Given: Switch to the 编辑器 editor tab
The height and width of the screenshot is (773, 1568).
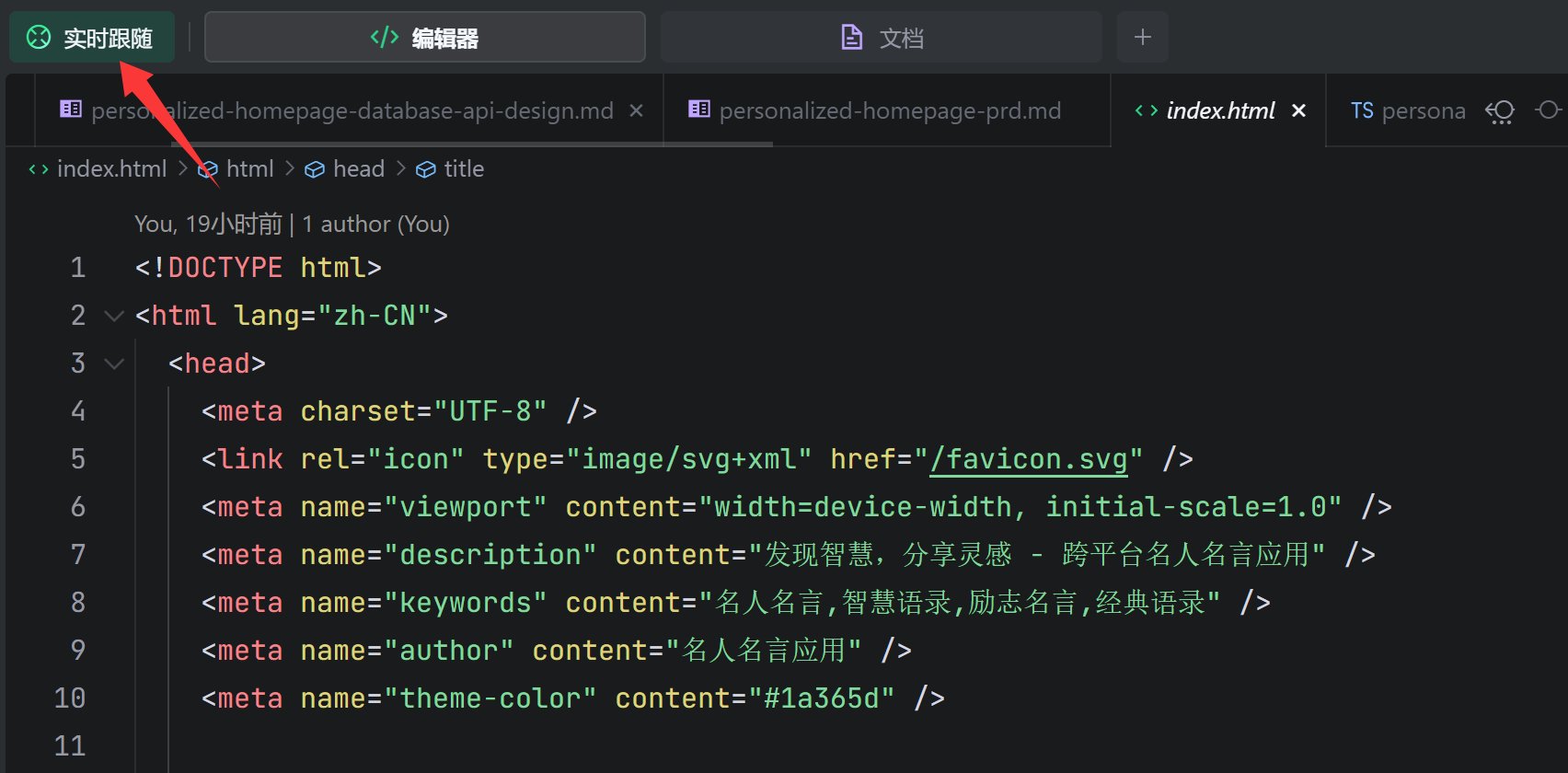Looking at the screenshot, I should pos(424,38).
